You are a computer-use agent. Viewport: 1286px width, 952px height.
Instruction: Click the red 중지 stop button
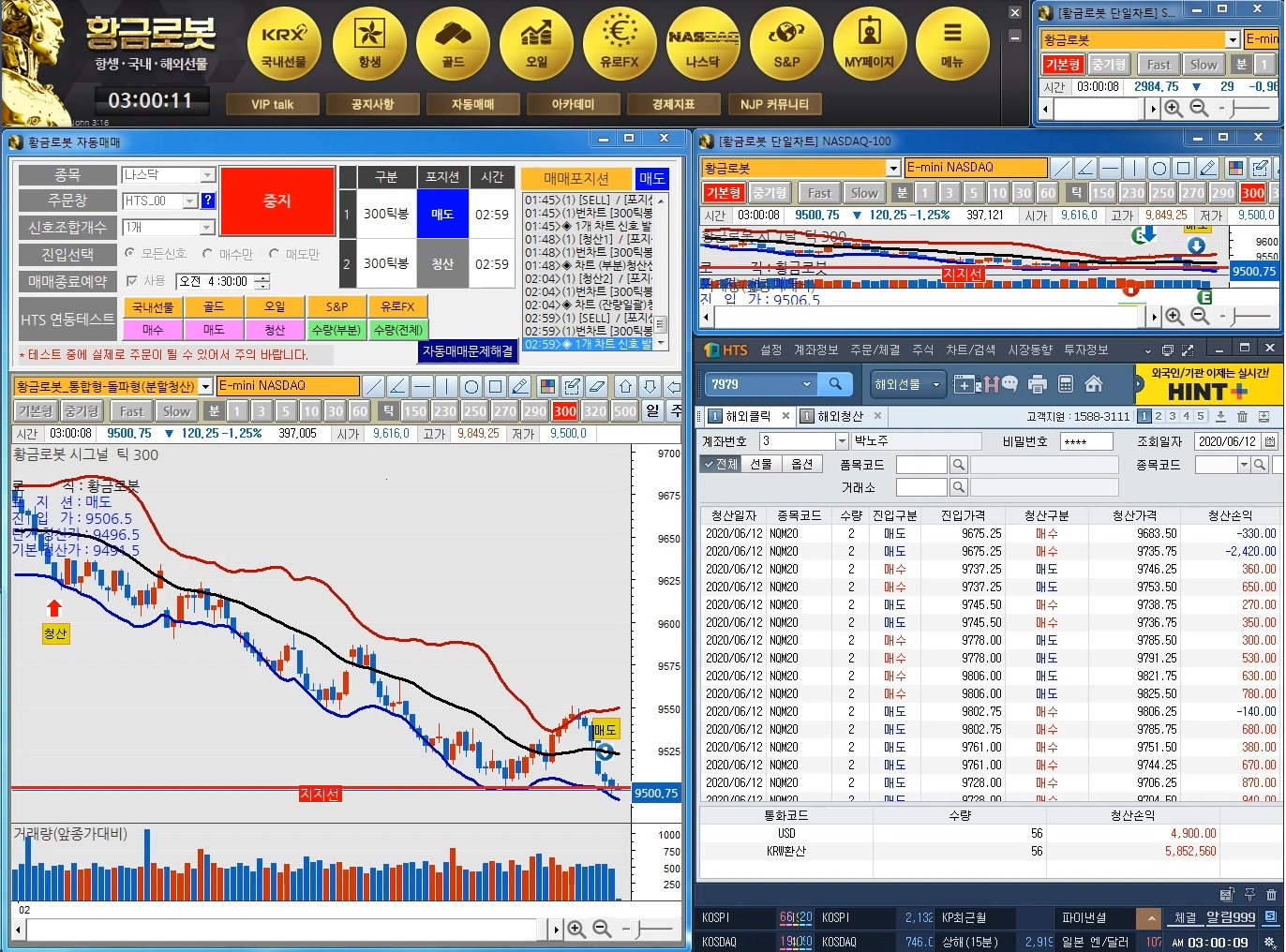[x=277, y=201]
